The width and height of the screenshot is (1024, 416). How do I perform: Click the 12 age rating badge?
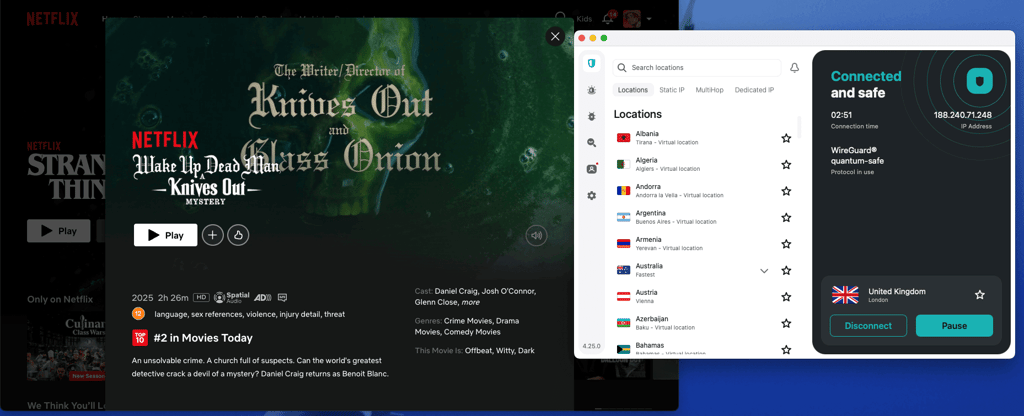[x=138, y=313]
